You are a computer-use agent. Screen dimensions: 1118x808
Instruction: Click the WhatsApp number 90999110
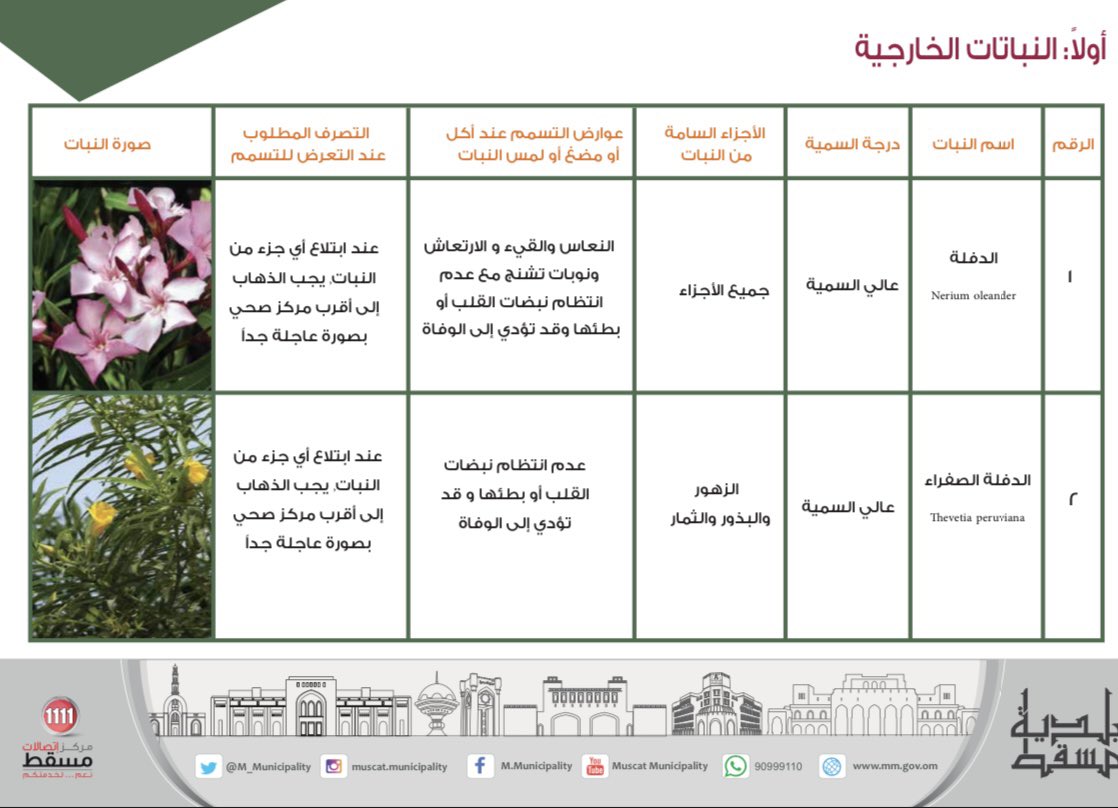click(x=778, y=767)
